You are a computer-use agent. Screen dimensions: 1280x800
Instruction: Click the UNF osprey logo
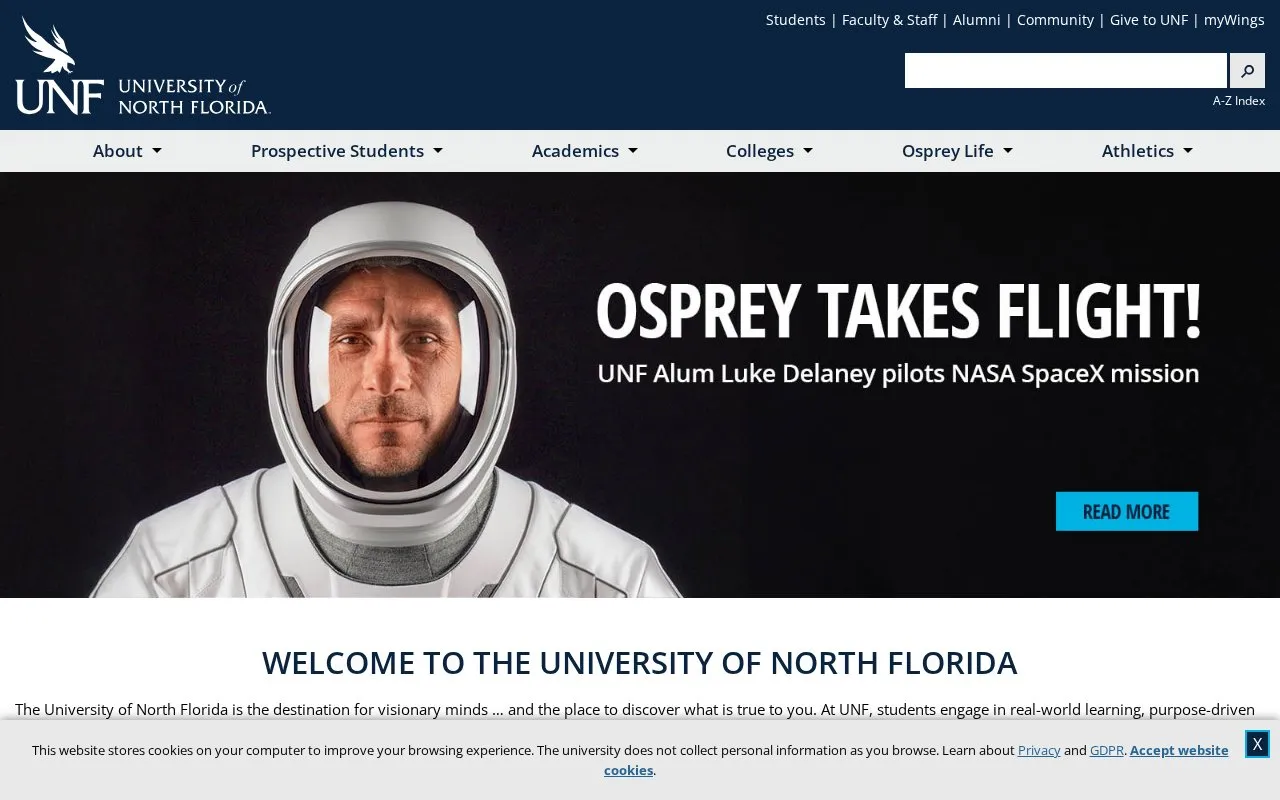pyautogui.click(x=143, y=66)
